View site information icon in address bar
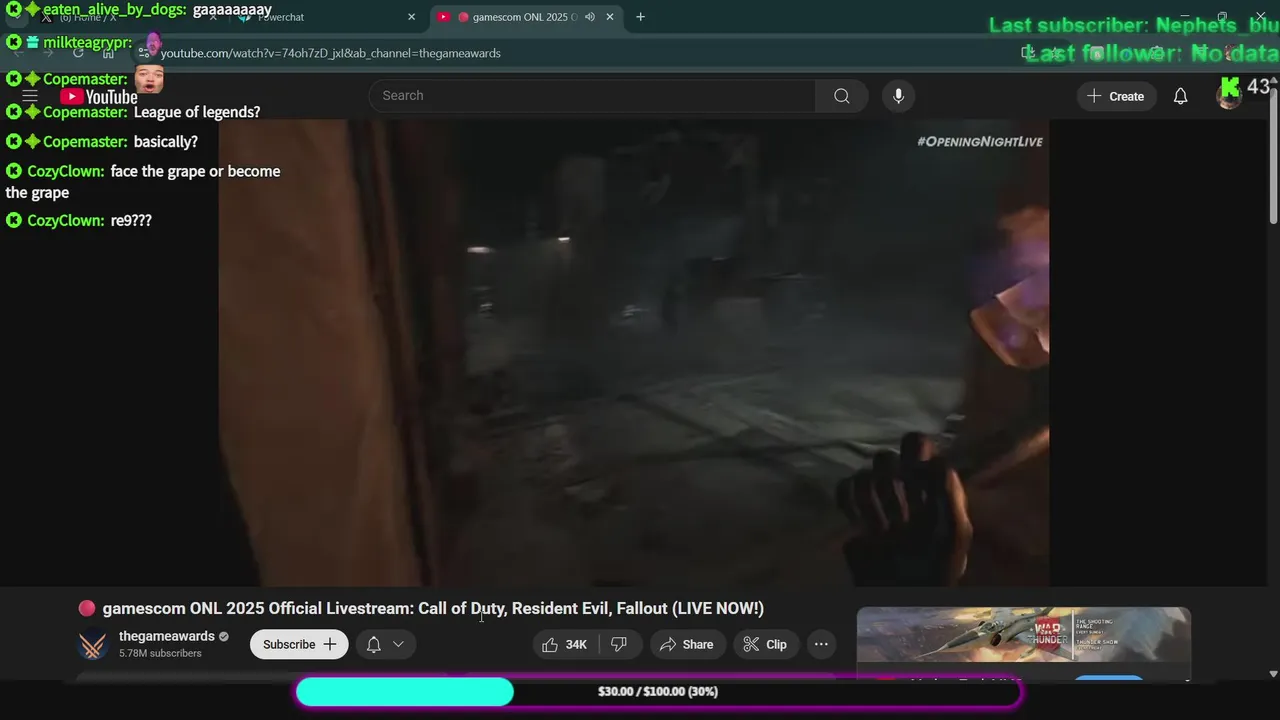Viewport: 1280px width, 720px height. [144, 53]
